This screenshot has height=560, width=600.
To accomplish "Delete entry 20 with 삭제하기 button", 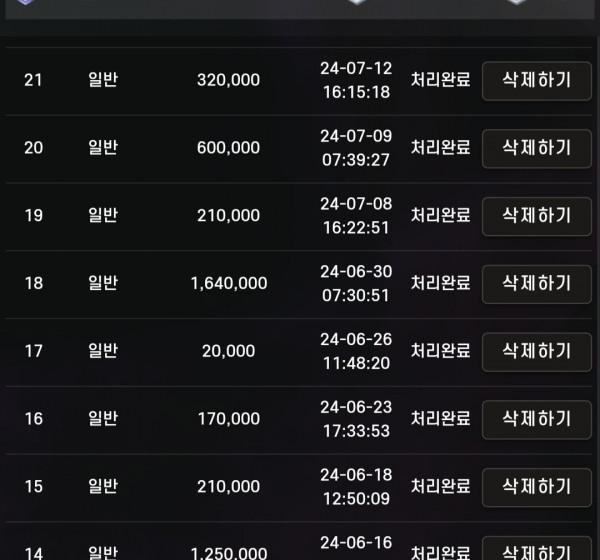I will 536,149.
